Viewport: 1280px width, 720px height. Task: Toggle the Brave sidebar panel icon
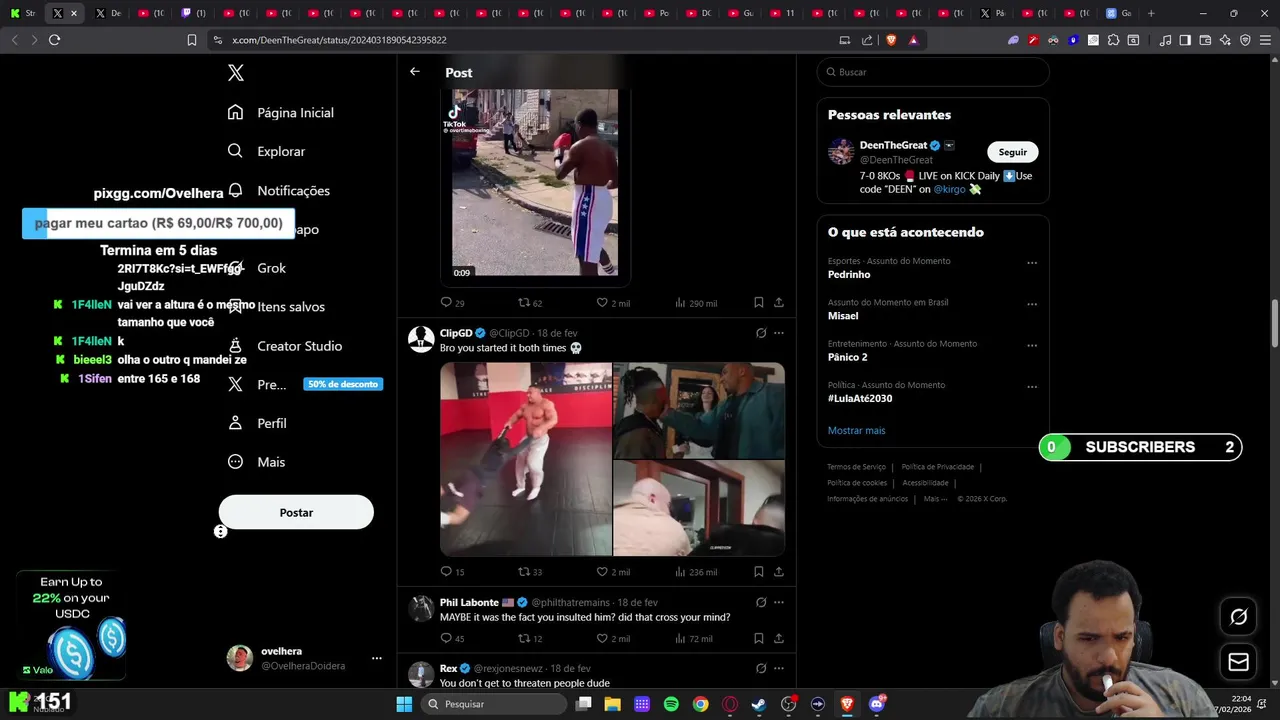click(1185, 40)
